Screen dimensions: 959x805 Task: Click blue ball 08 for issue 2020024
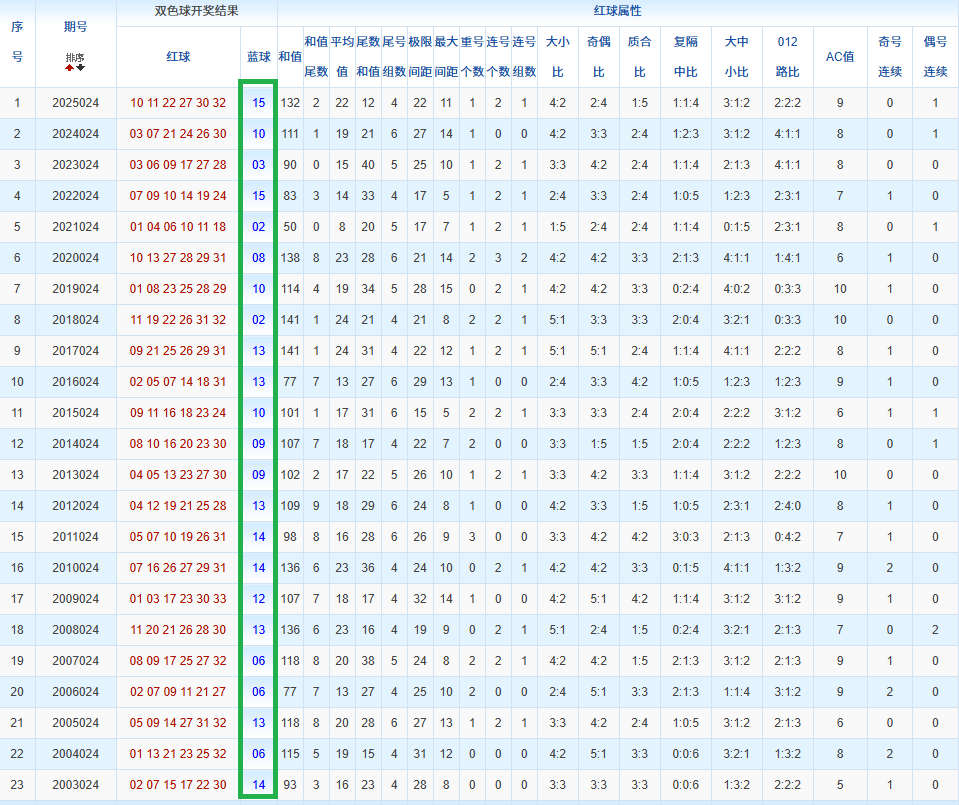coord(259,258)
